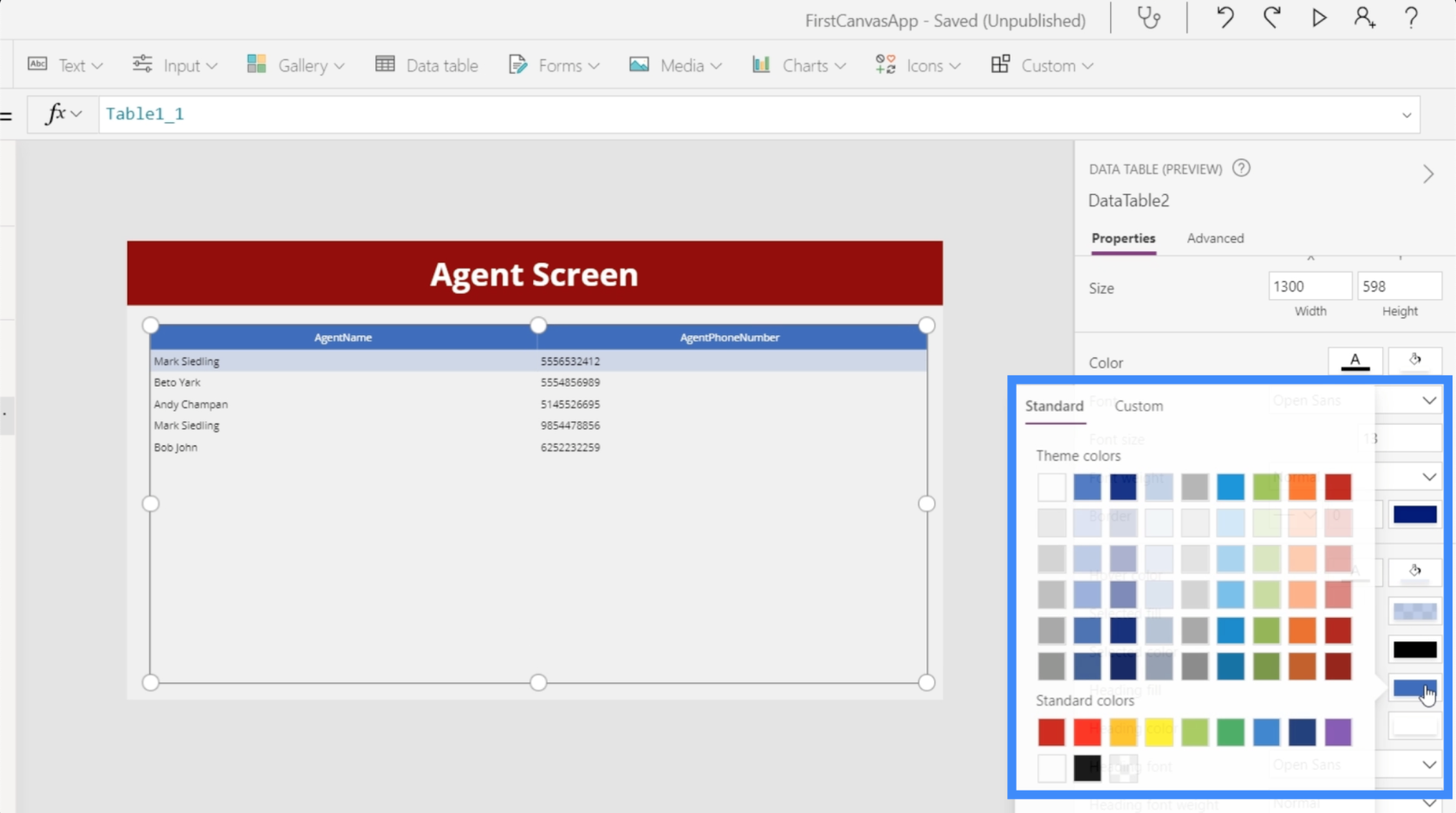Image resolution: width=1456 pixels, height=813 pixels.
Task: Open the Help question mark
Action: pos(1411,18)
